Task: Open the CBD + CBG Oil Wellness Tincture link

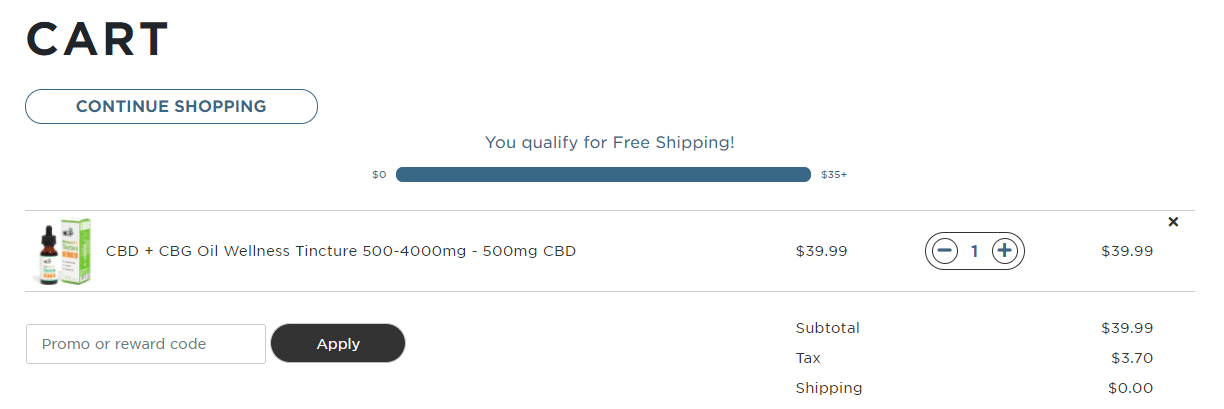Action: 341,251
